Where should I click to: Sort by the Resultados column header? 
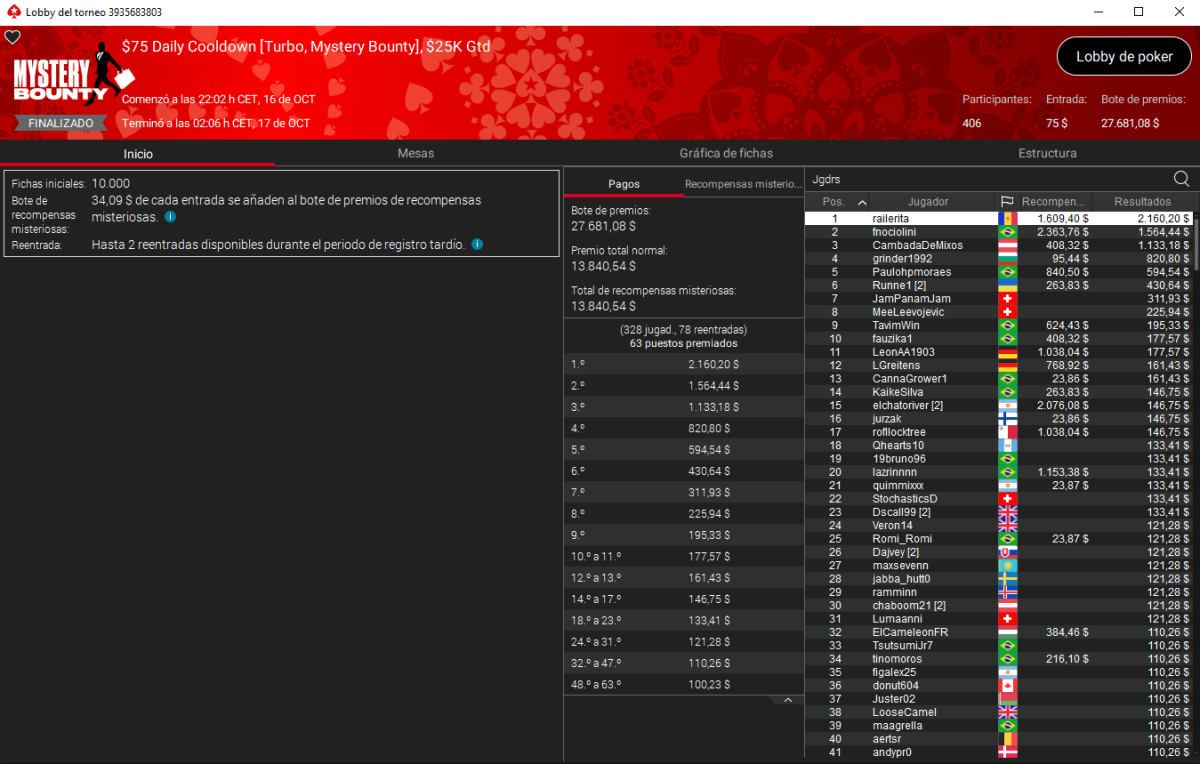1143,202
